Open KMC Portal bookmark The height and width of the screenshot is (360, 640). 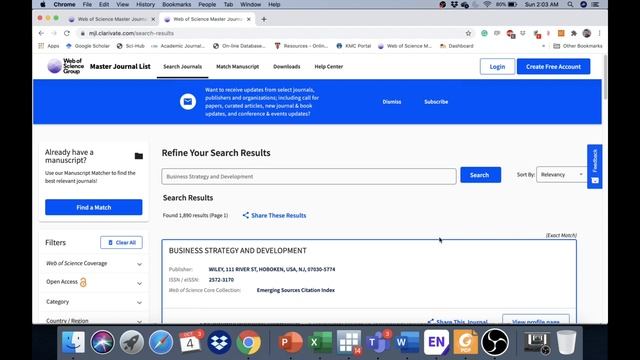coord(353,46)
